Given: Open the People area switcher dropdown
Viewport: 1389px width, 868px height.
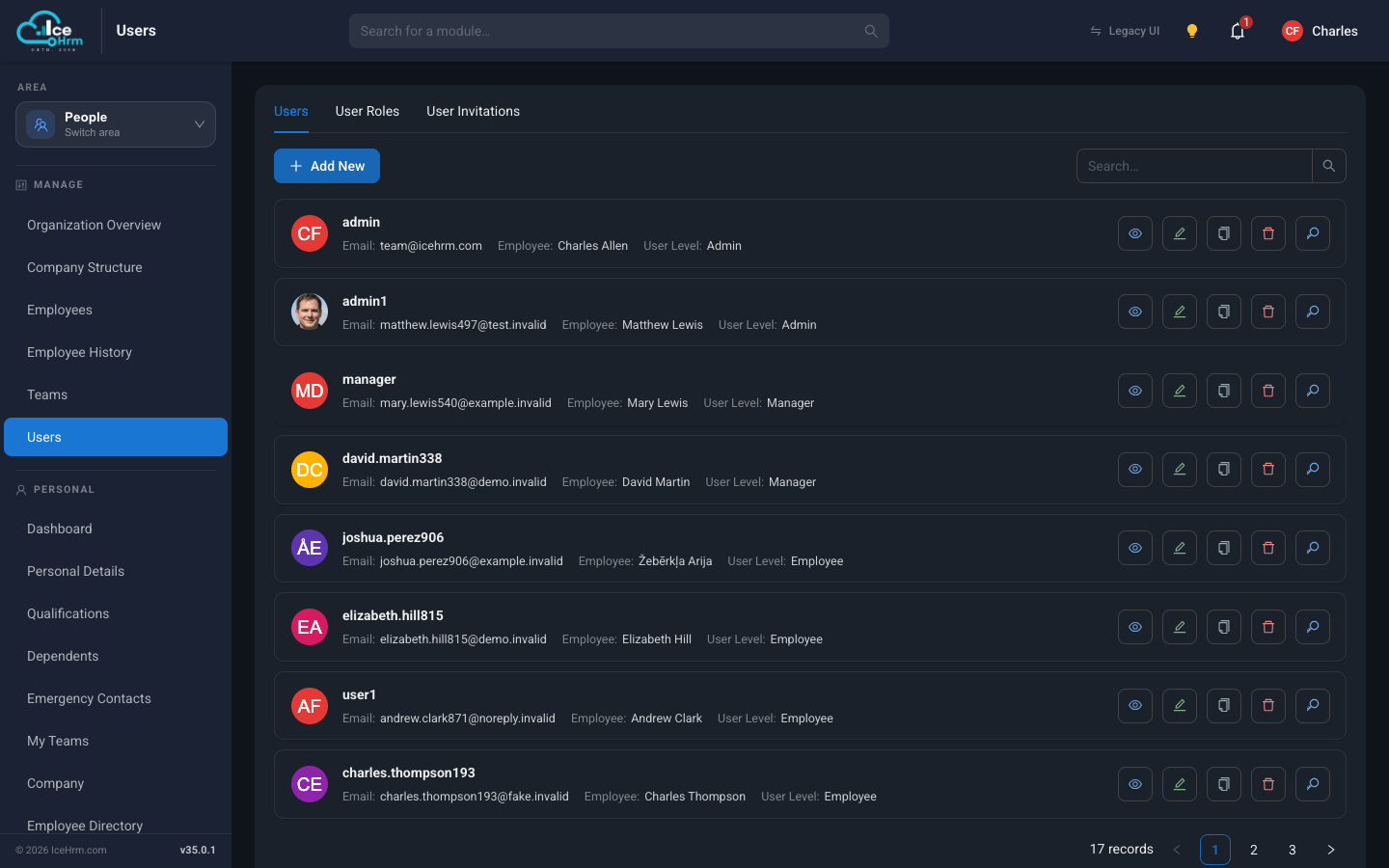Looking at the screenshot, I should tap(116, 124).
